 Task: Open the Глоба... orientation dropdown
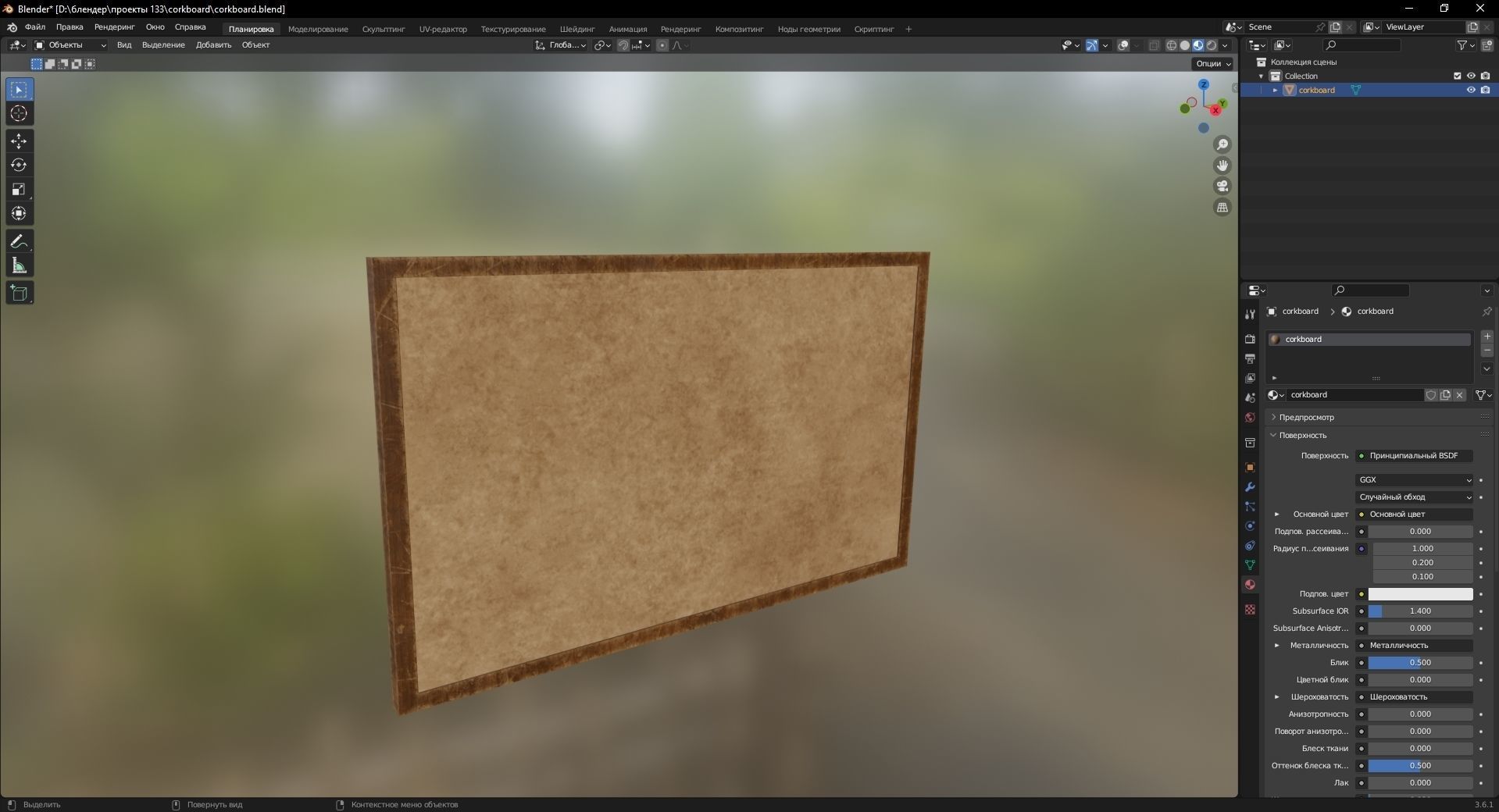(561, 45)
